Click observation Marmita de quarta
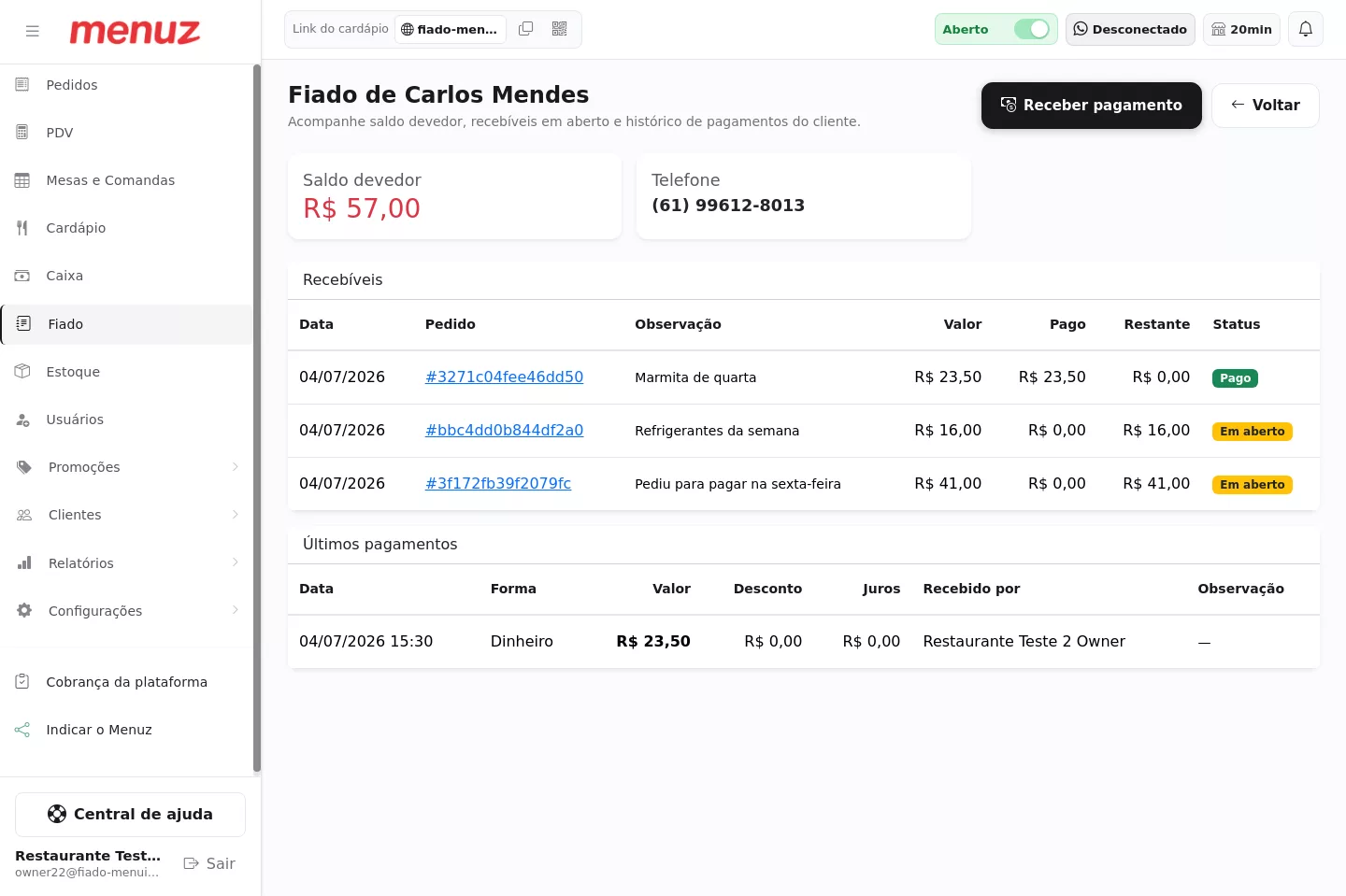Image resolution: width=1346 pixels, height=896 pixels. click(x=695, y=377)
